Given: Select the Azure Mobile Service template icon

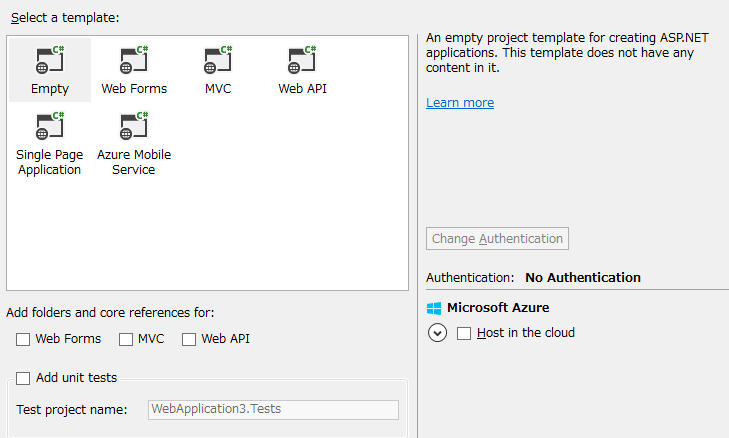Looking at the screenshot, I should (x=134, y=127).
